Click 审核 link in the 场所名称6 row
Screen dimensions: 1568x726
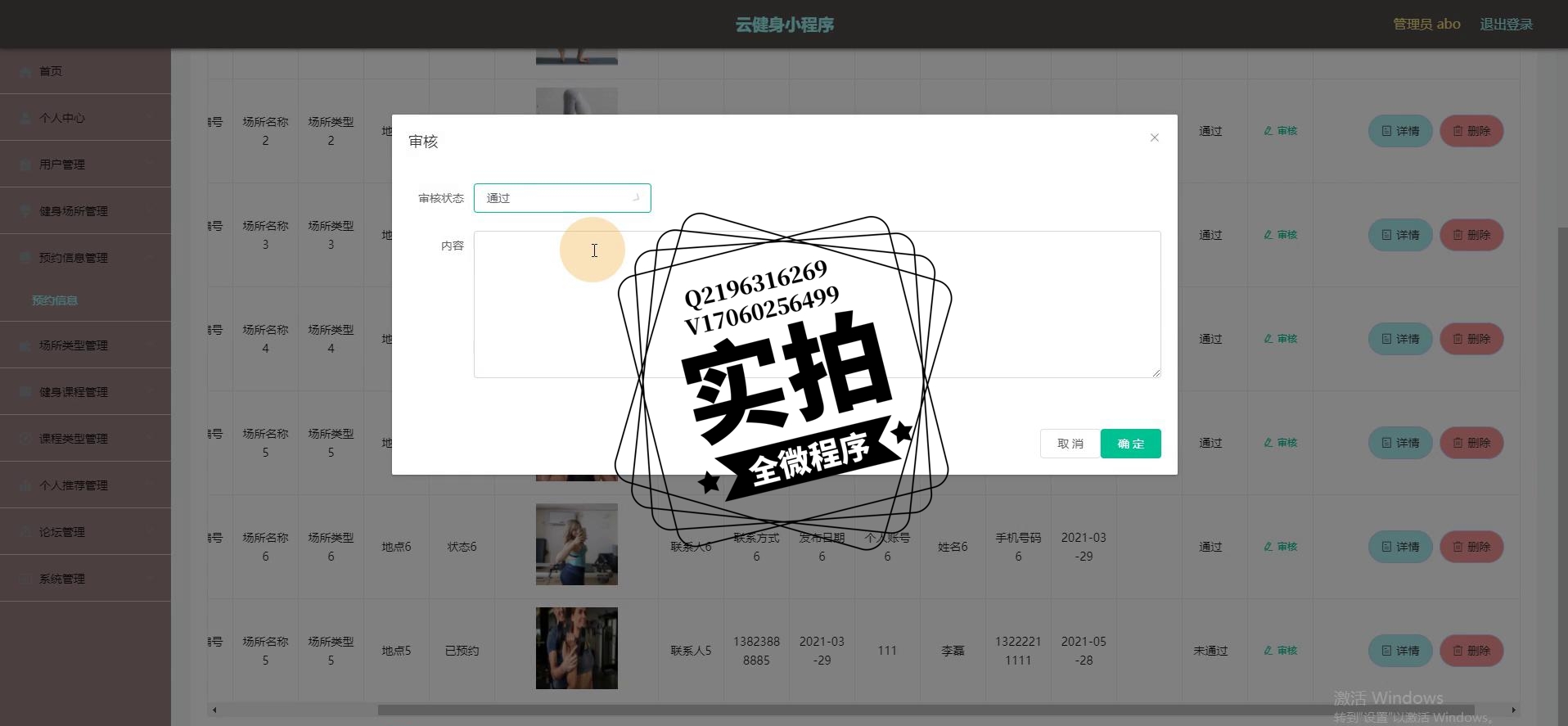(x=1281, y=547)
